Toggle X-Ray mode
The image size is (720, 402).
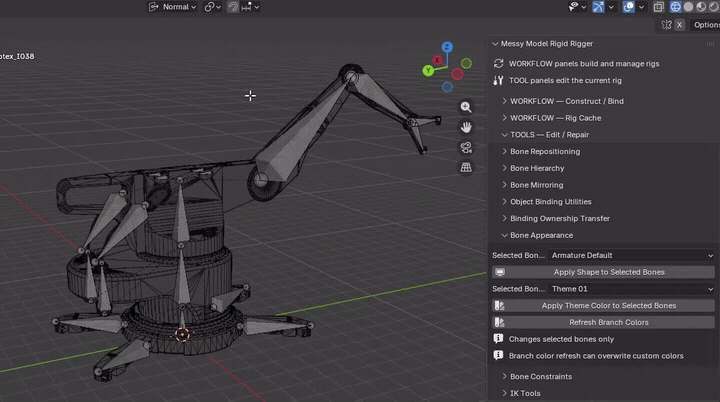pos(658,7)
